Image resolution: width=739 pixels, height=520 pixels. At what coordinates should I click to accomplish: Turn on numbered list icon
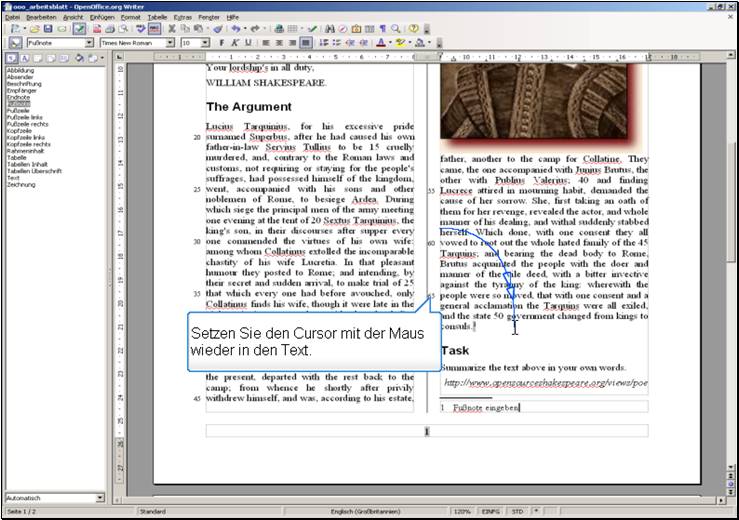point(323,43)
